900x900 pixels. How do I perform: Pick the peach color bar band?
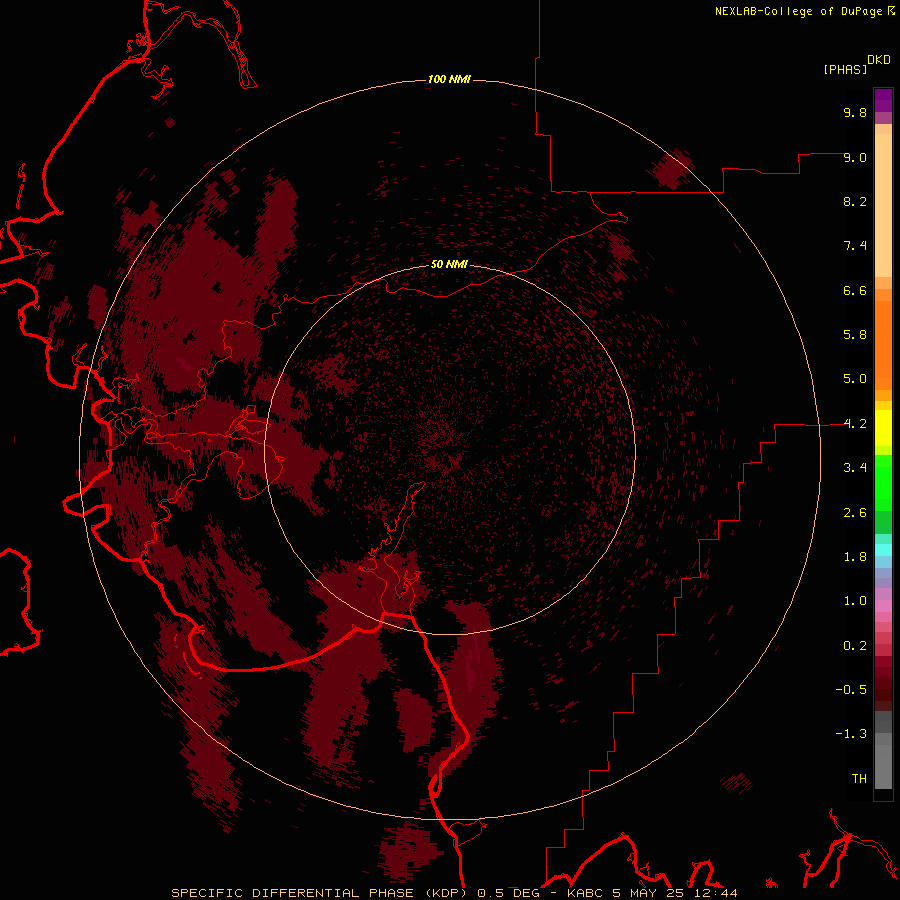coord(883,205)
